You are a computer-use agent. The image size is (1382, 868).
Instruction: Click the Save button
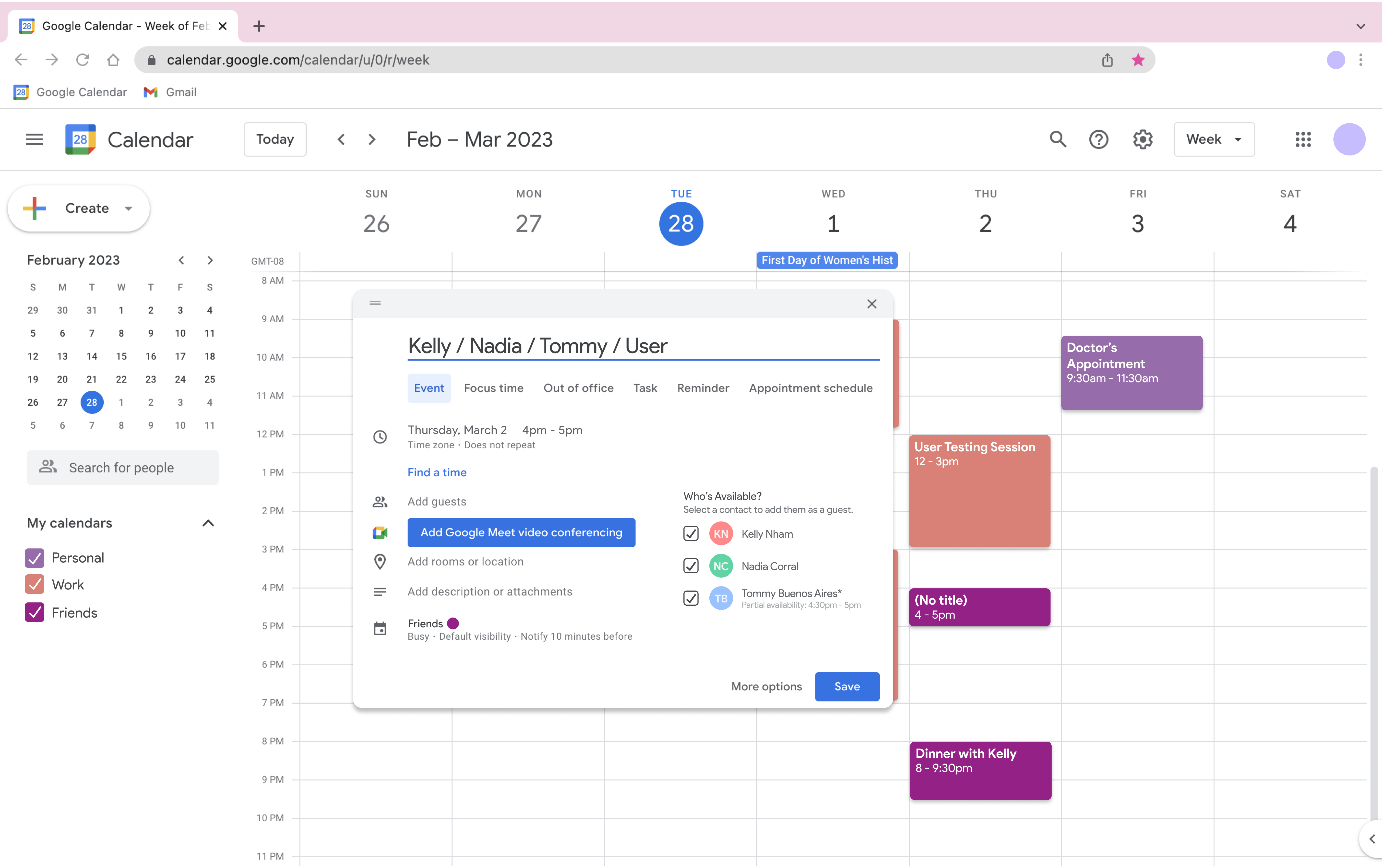846,687
